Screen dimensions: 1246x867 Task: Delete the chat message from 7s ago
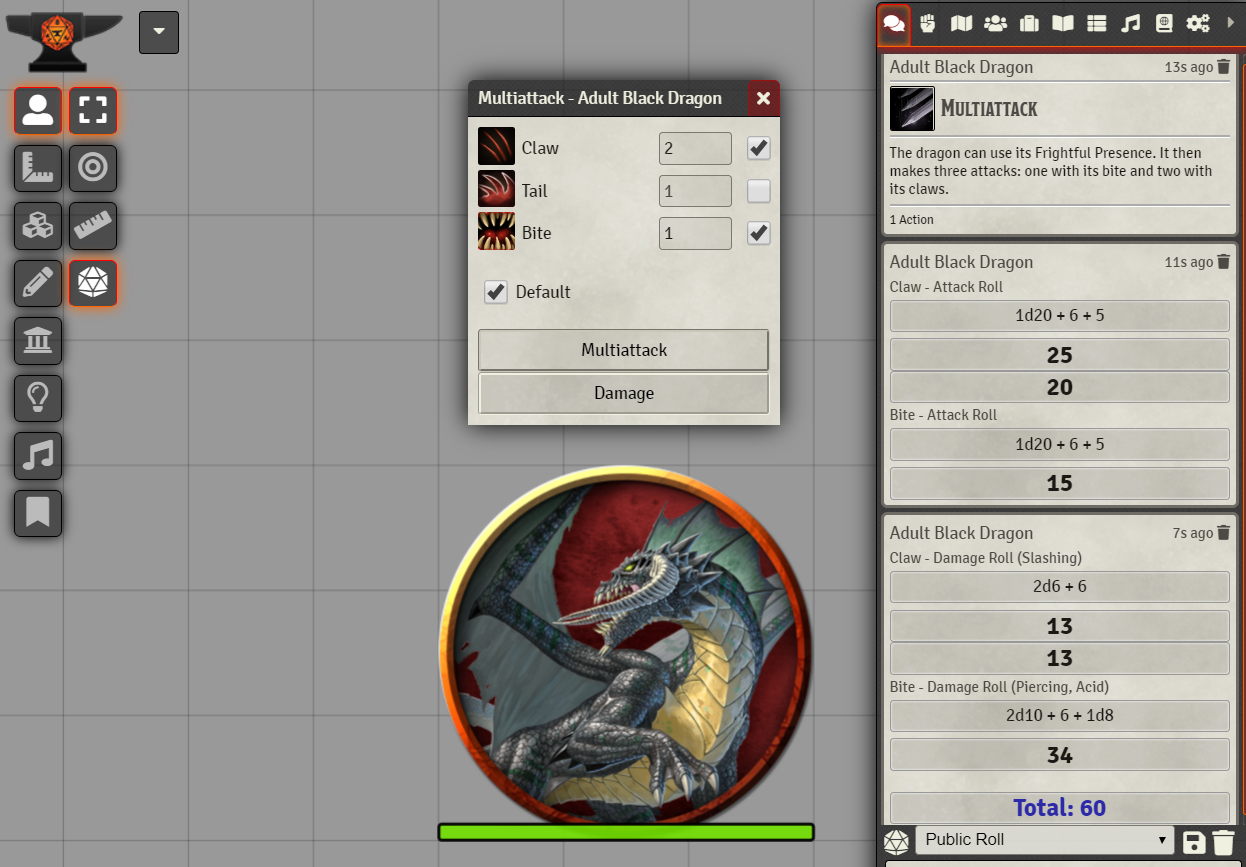[x=1223, y=533]
